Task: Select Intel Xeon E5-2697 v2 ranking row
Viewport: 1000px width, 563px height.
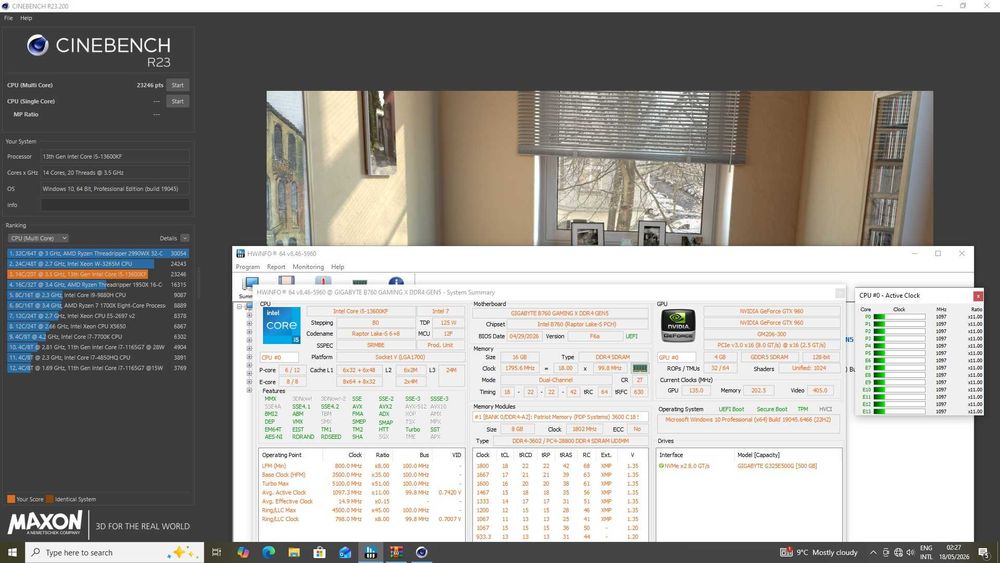Action: 98,316
